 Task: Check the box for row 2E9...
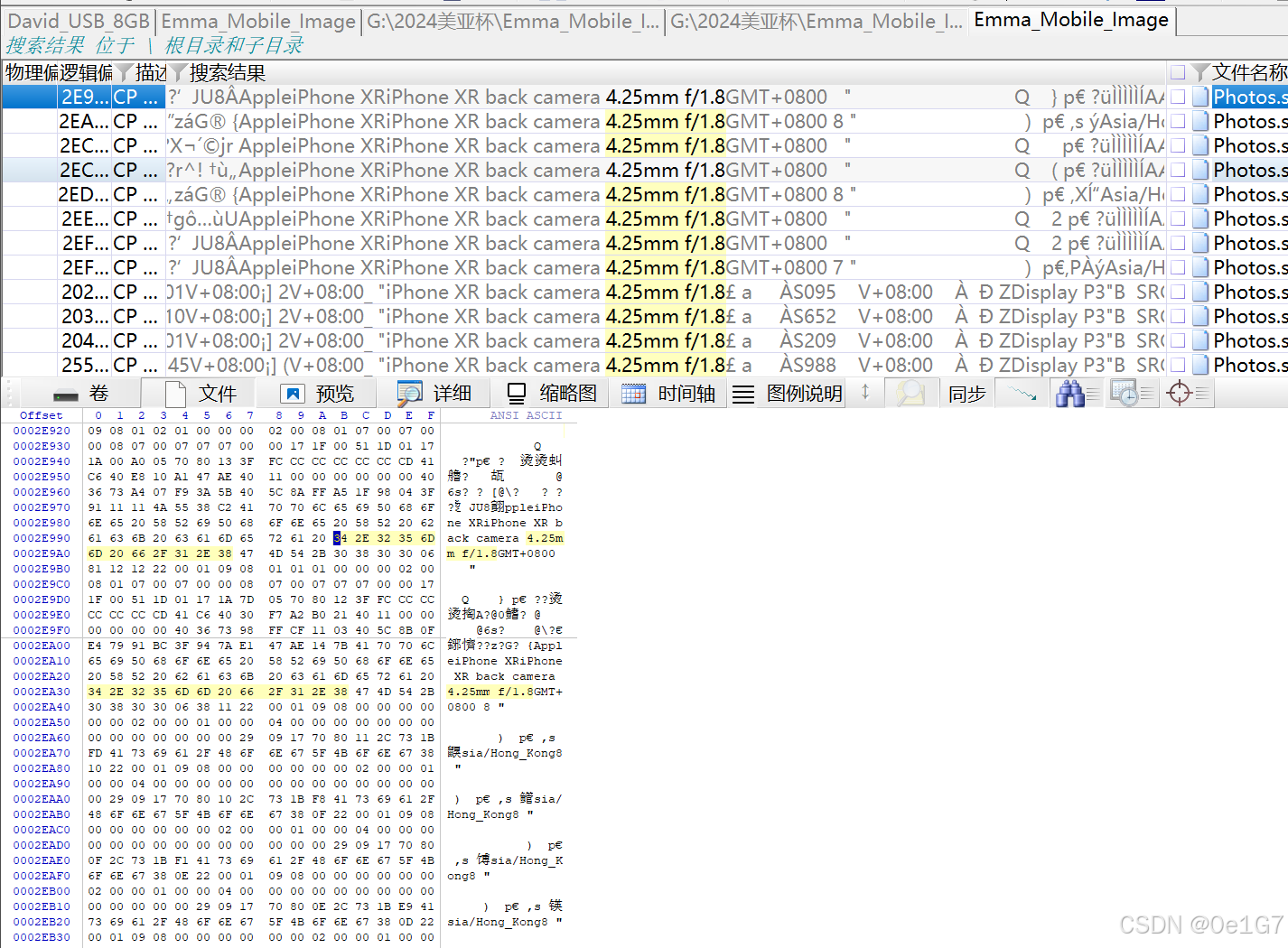[1178, 97]
